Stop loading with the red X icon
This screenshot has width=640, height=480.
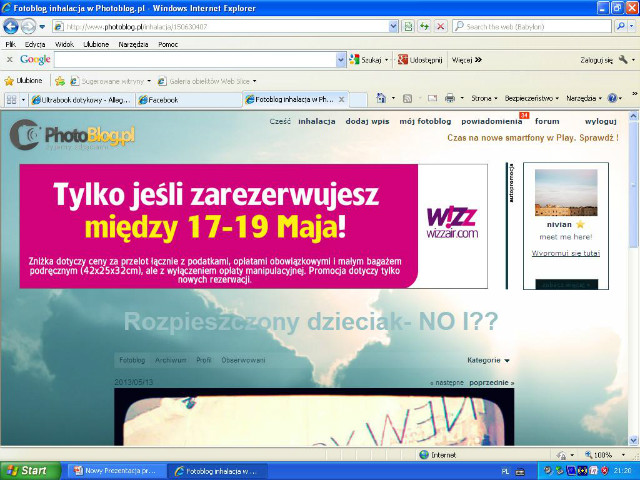tap(440, 27)
